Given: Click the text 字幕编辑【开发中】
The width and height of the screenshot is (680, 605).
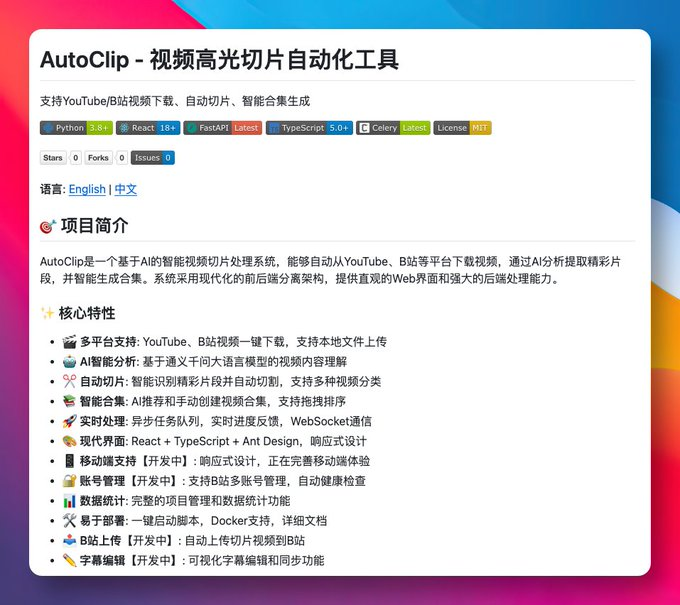Looking at the screenshot, I should point(130,561).
